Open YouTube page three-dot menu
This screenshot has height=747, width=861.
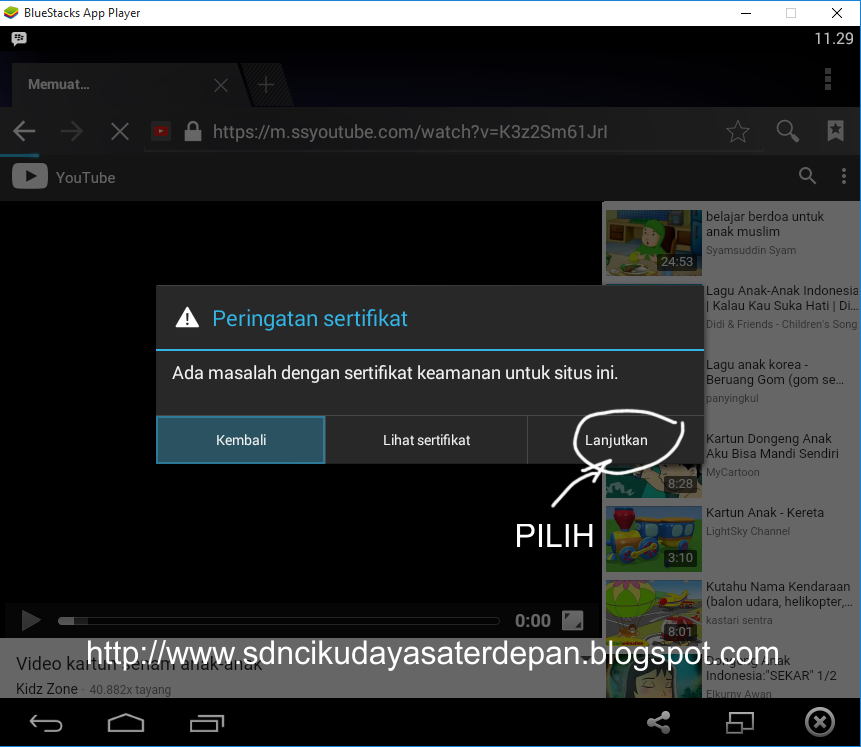(x=843, y=176)
